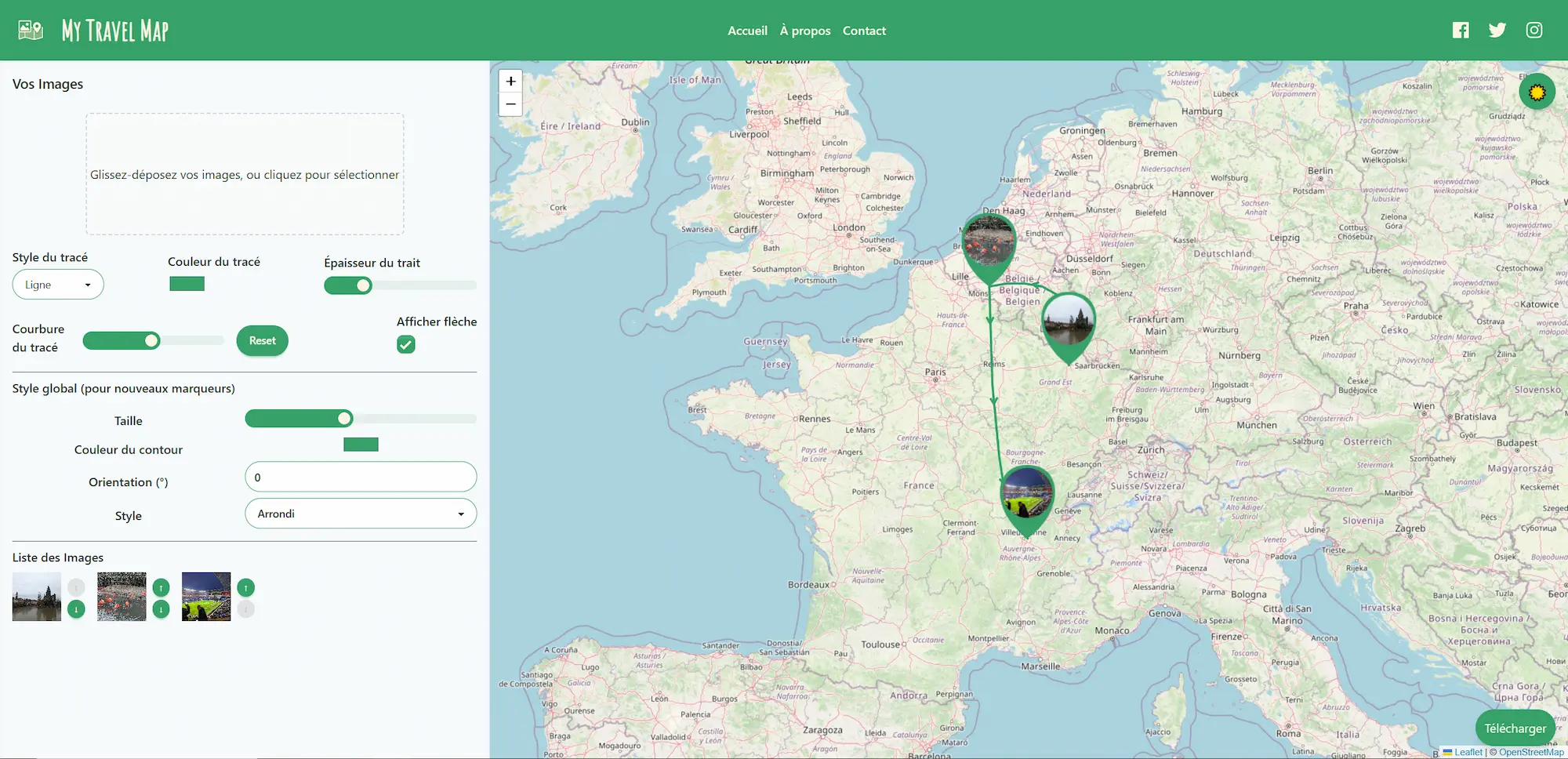The image size is (1568, 759).
Task: Go to the Accueil page
Action: [x=747, y=31]
